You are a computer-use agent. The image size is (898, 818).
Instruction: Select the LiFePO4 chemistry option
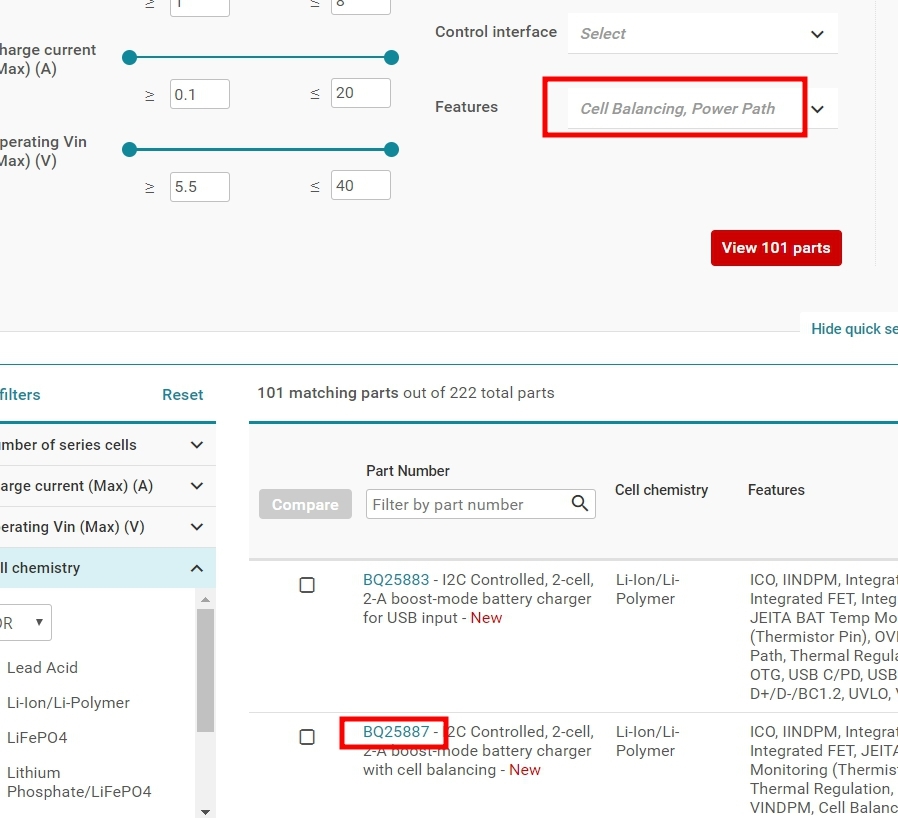[37, 738]
